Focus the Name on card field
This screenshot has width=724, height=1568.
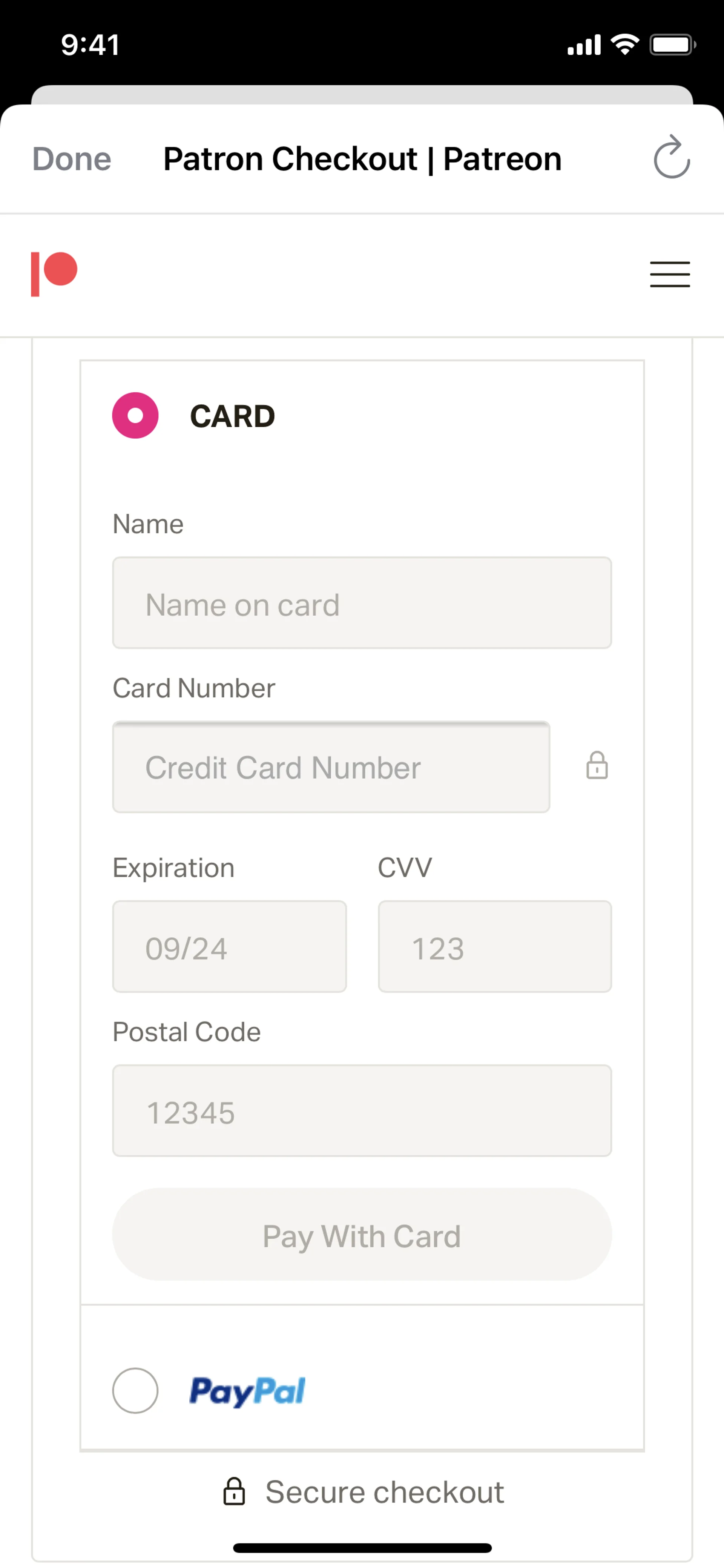(362, 603)
